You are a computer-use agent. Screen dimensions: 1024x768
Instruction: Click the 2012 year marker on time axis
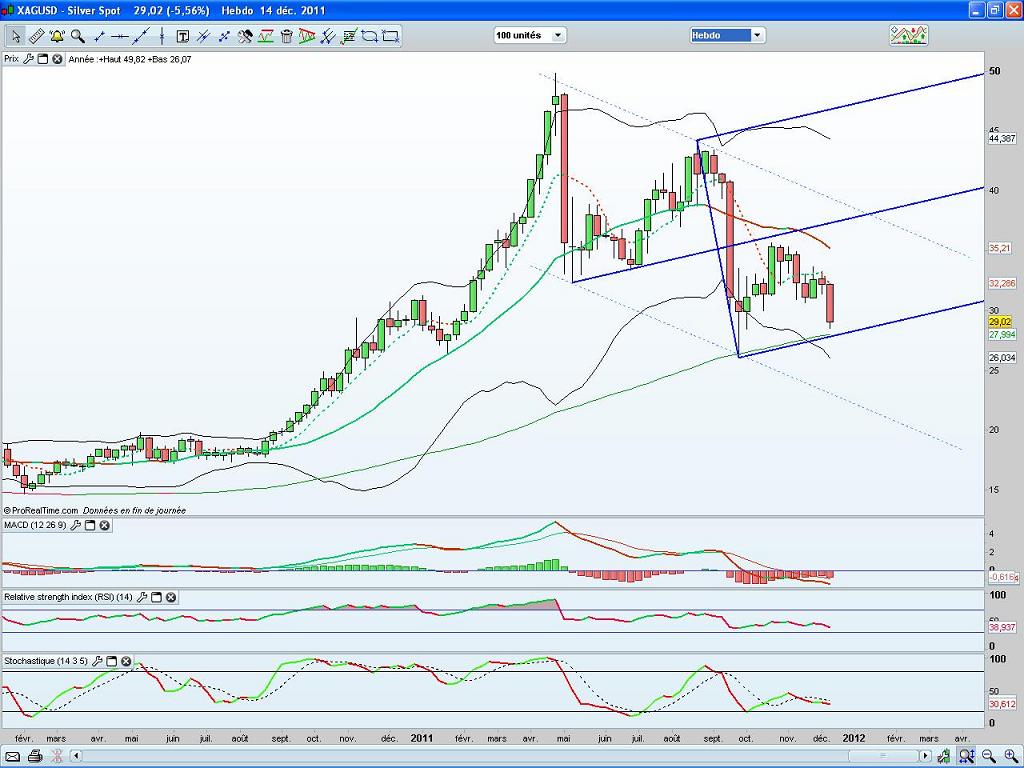click(854, 738)
